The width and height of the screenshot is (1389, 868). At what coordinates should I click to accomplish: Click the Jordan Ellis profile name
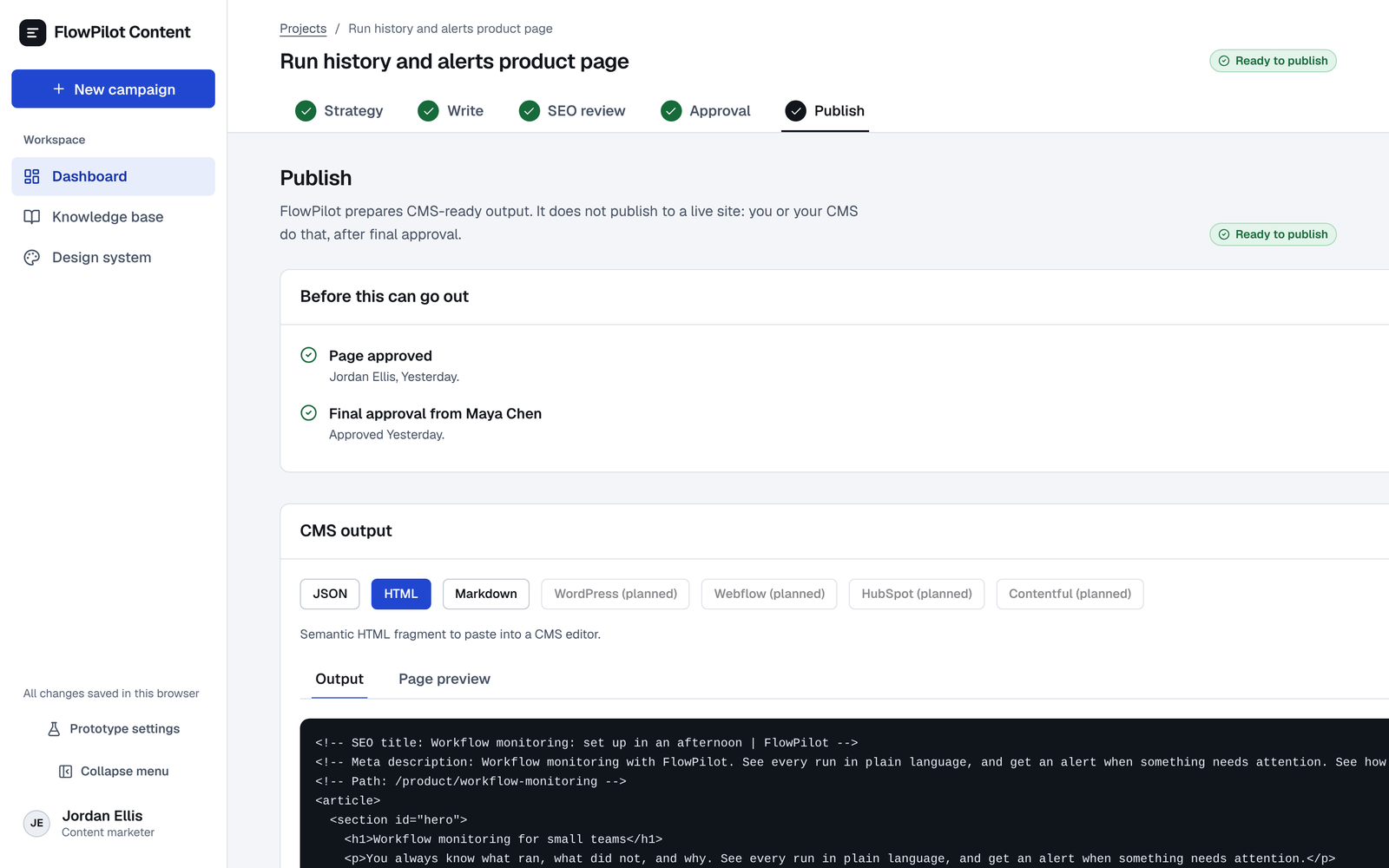[102, 816]
